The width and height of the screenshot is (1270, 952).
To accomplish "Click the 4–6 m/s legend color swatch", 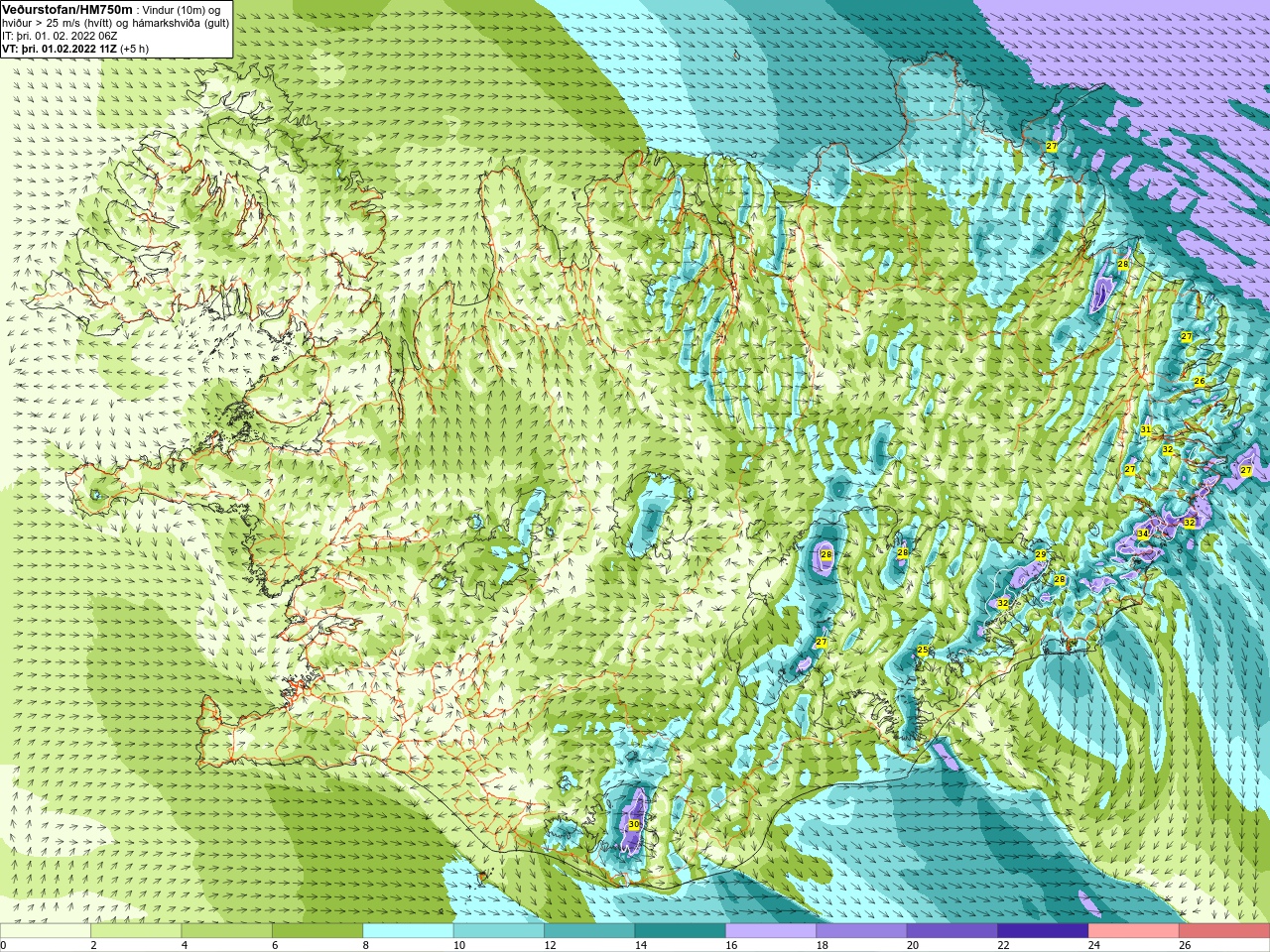I will tap(227, 930).
